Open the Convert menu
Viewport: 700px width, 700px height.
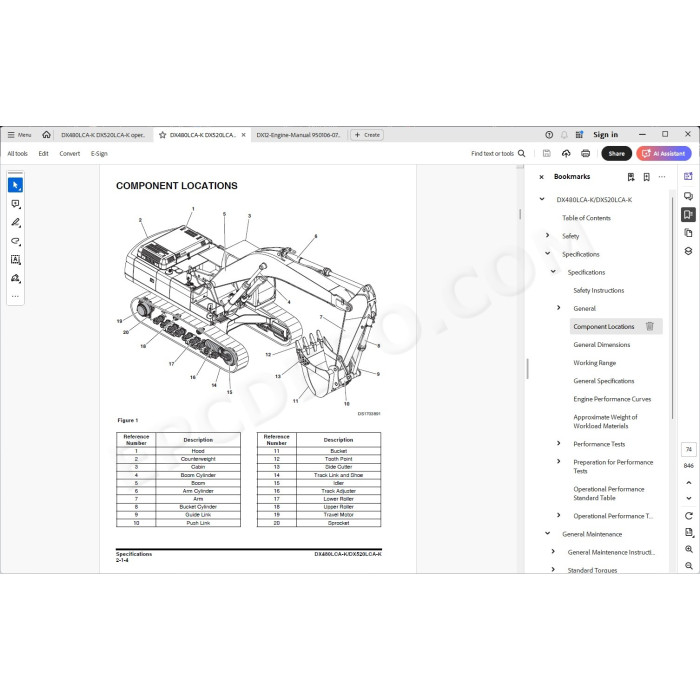70,154
